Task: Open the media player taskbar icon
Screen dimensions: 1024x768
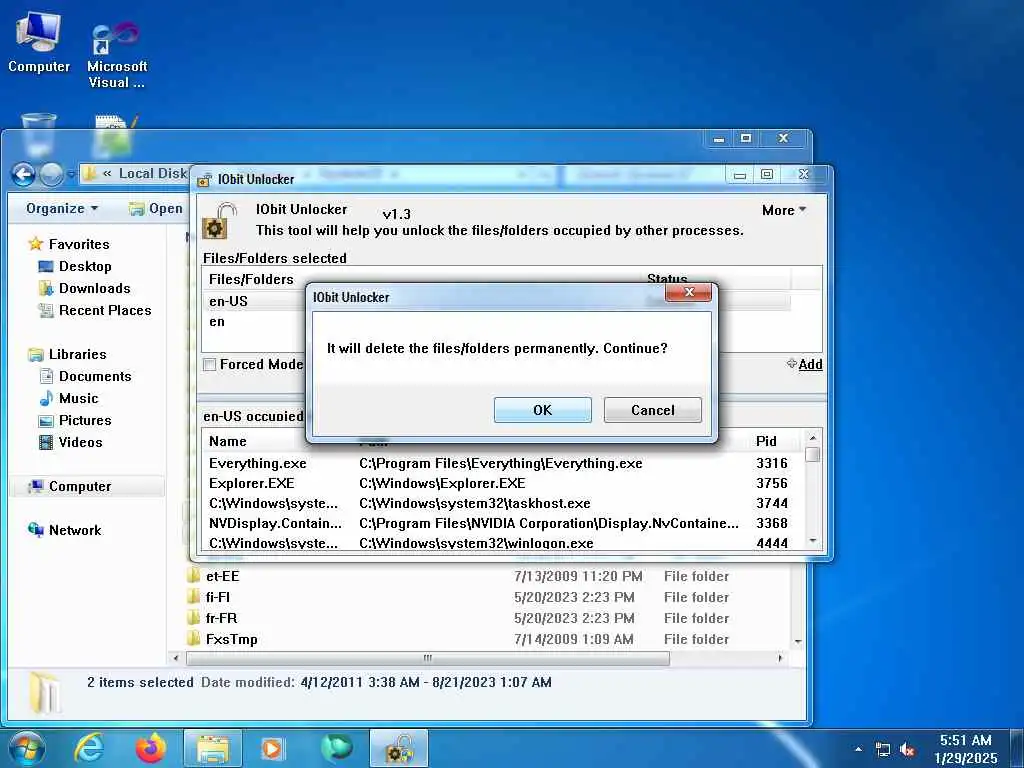Action: [x=272, y=748]
